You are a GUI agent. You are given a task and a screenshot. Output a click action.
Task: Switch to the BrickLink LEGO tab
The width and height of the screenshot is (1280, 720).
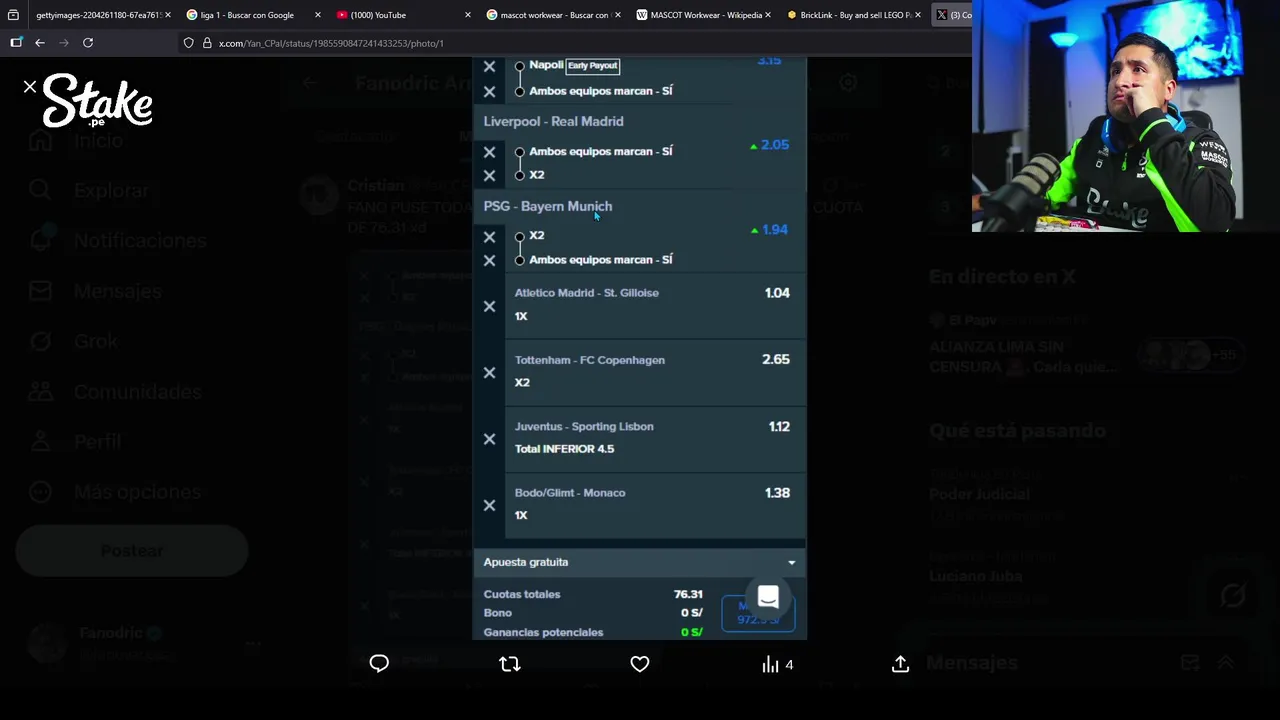point(852,15)
